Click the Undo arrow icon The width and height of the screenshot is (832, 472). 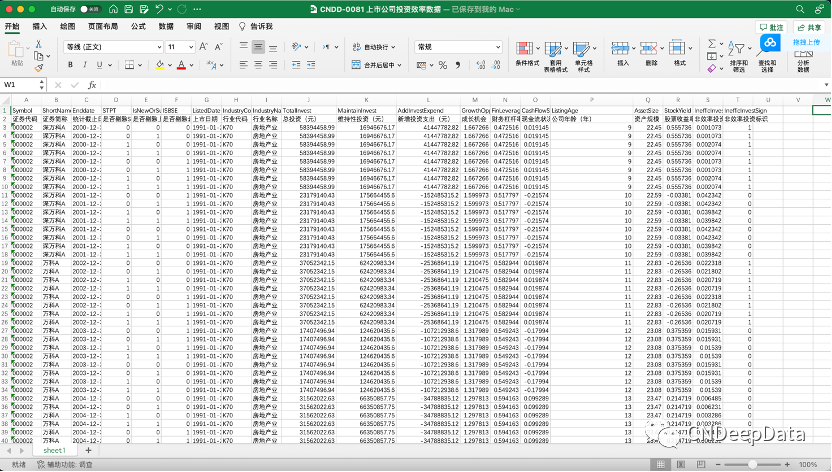tap(160, 9)
